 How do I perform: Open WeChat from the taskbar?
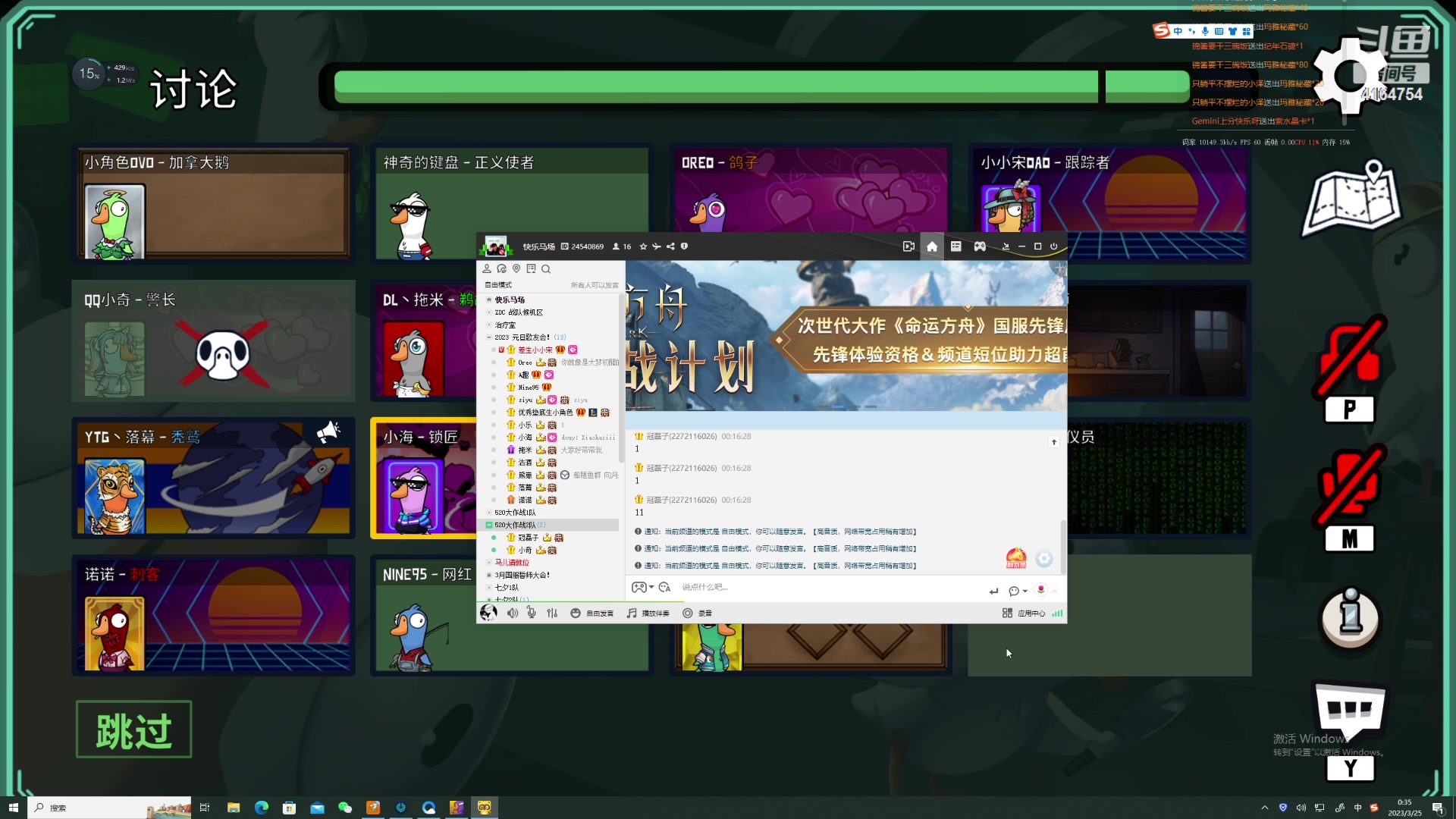pos(345,808)
